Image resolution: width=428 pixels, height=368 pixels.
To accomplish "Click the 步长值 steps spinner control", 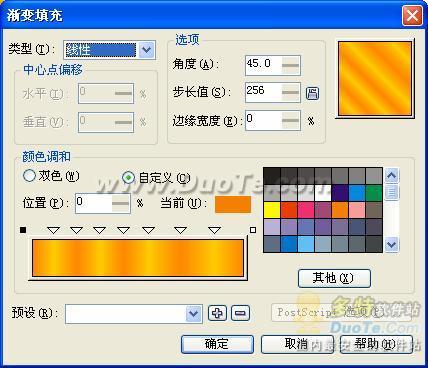I will click(x=290, y=93).
